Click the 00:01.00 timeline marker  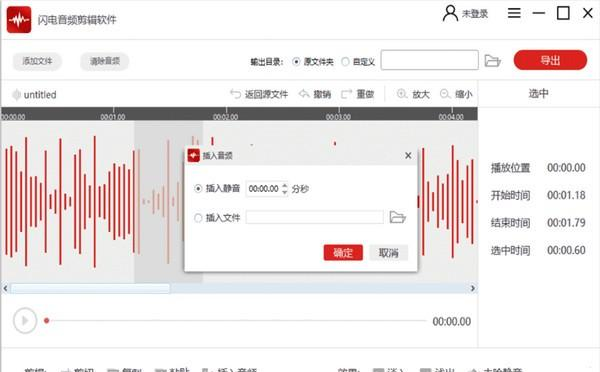(113, 116)
